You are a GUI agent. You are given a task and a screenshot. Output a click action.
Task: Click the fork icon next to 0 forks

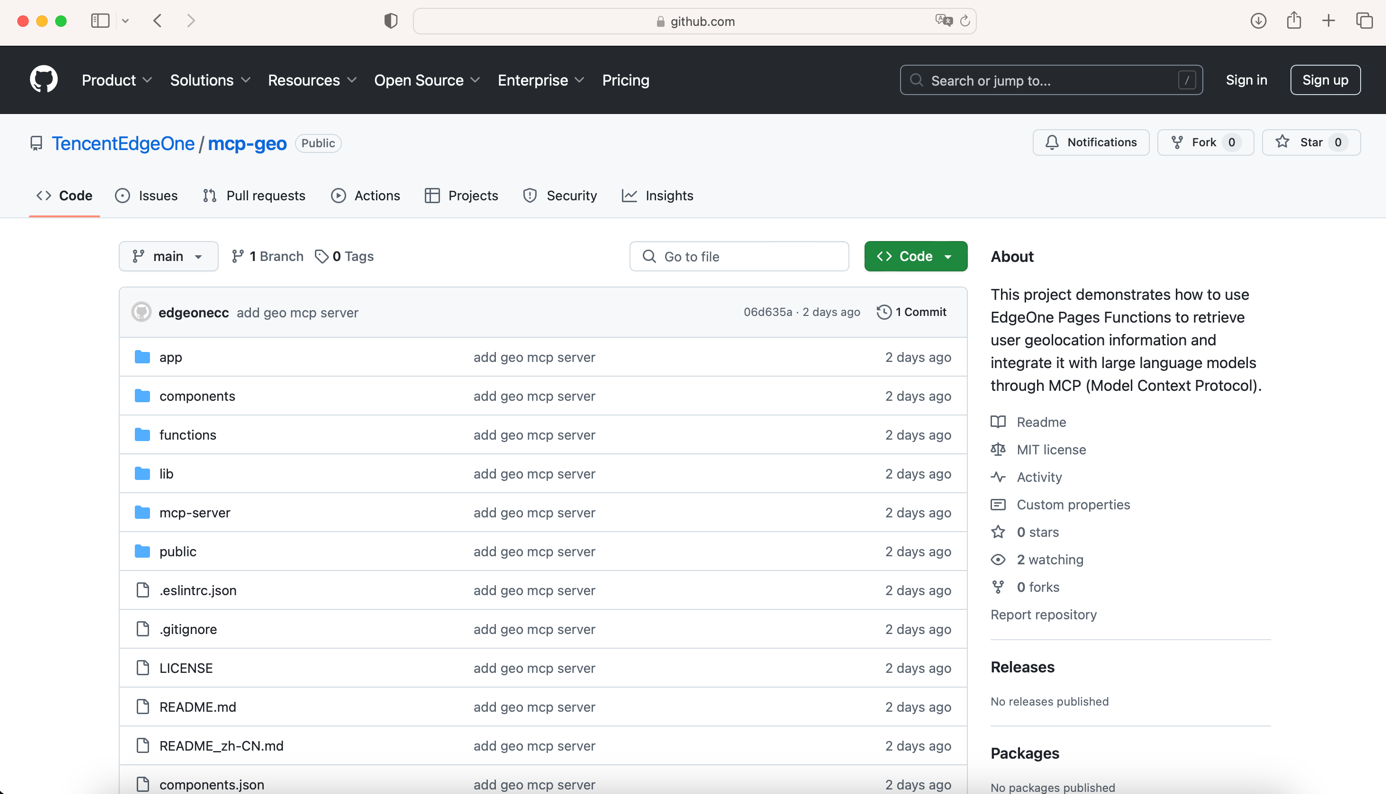(998, 587)
